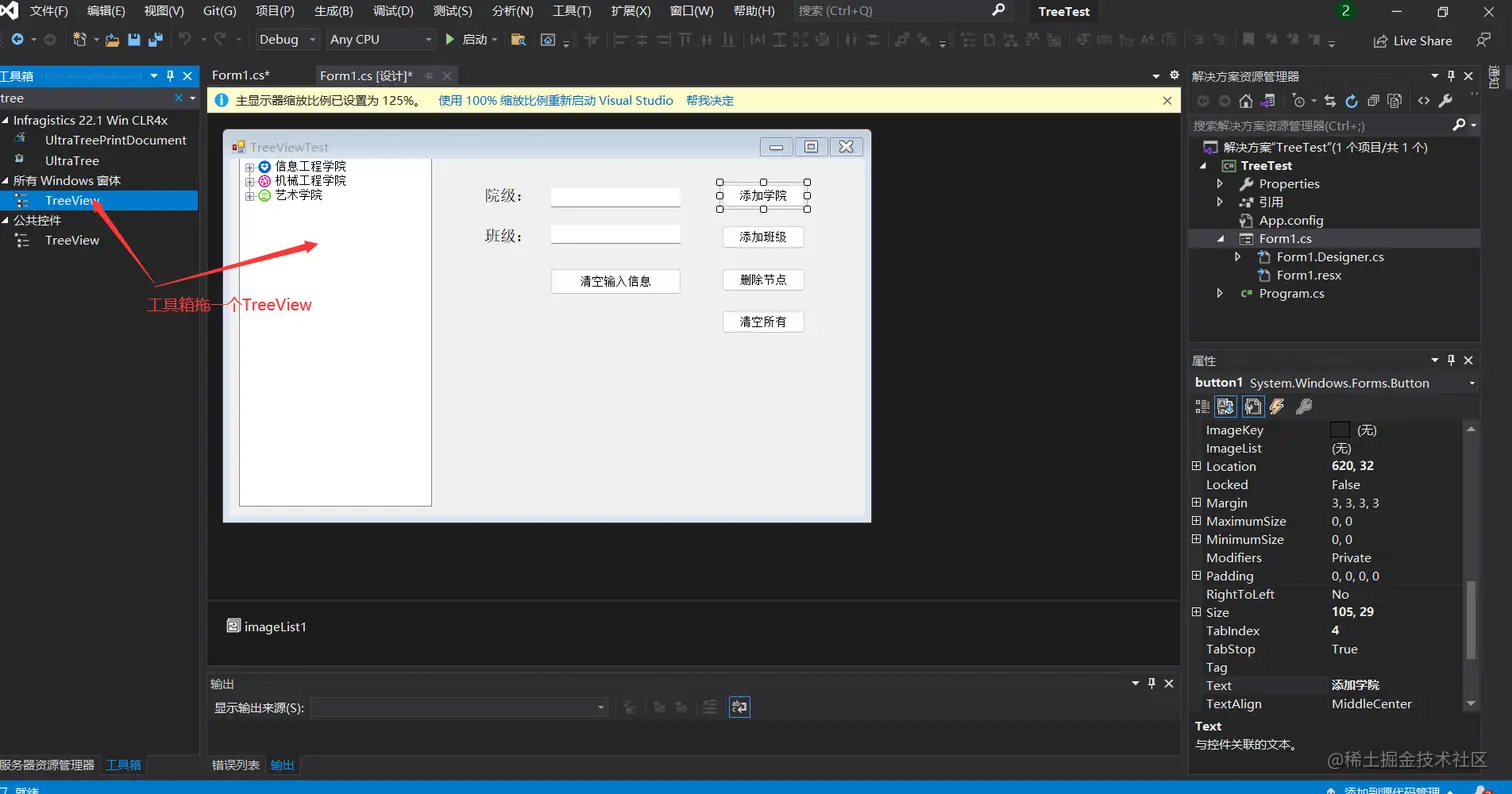Expand the Margin property
1512x794 pixels.
1196,503
